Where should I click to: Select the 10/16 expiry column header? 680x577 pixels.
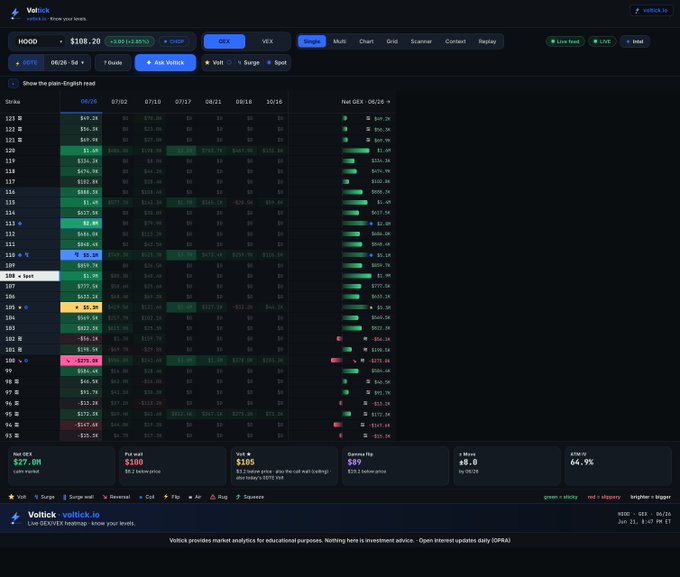click(274, 102)
